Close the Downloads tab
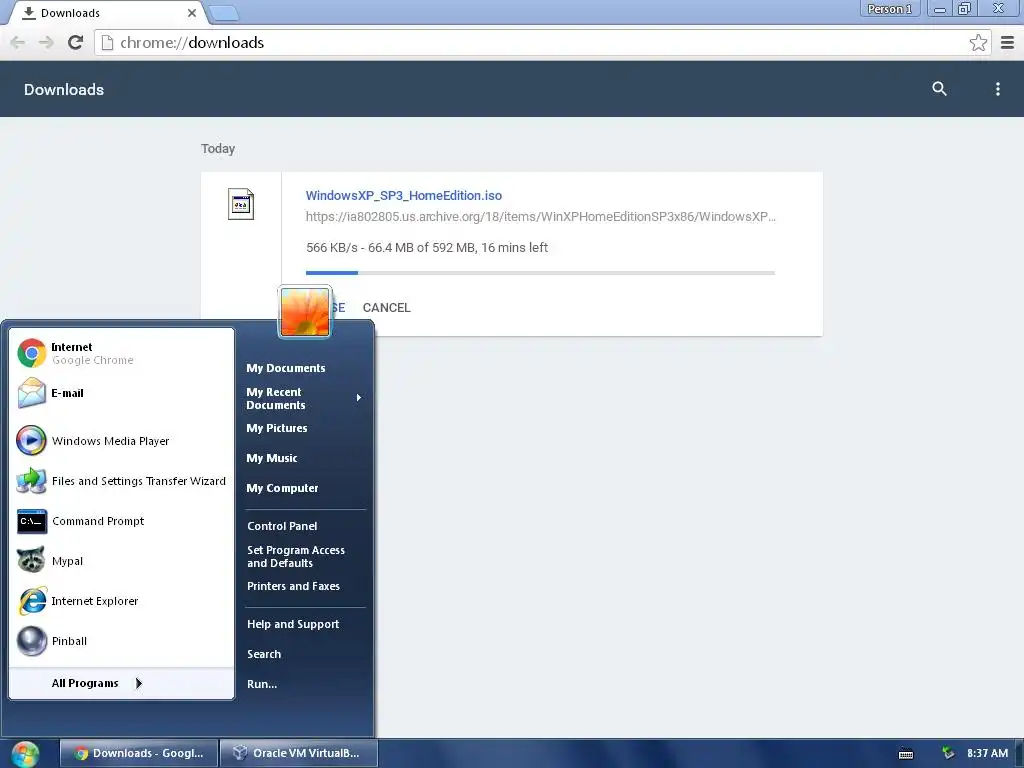The height and width of the screenshot is (768, 1024). point(191,13)
